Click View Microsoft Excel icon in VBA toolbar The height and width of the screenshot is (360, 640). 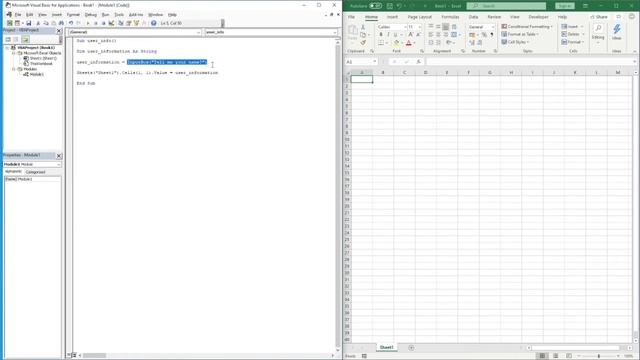(x=10, y=23)
